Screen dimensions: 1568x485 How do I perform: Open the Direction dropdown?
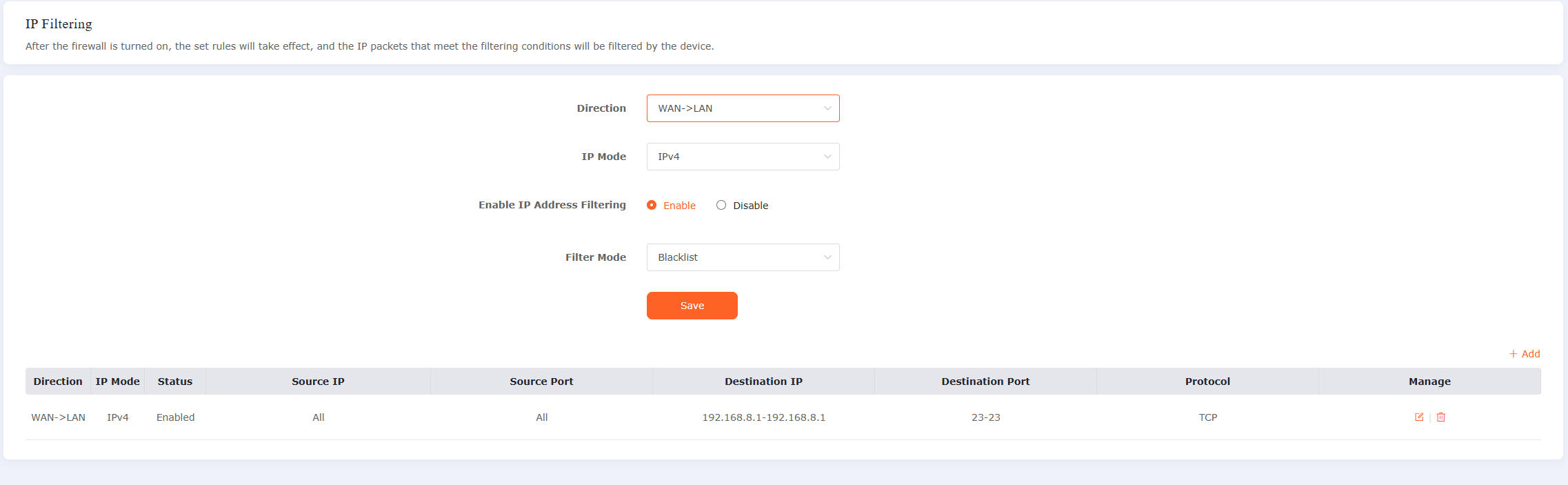tap(743, 108)
